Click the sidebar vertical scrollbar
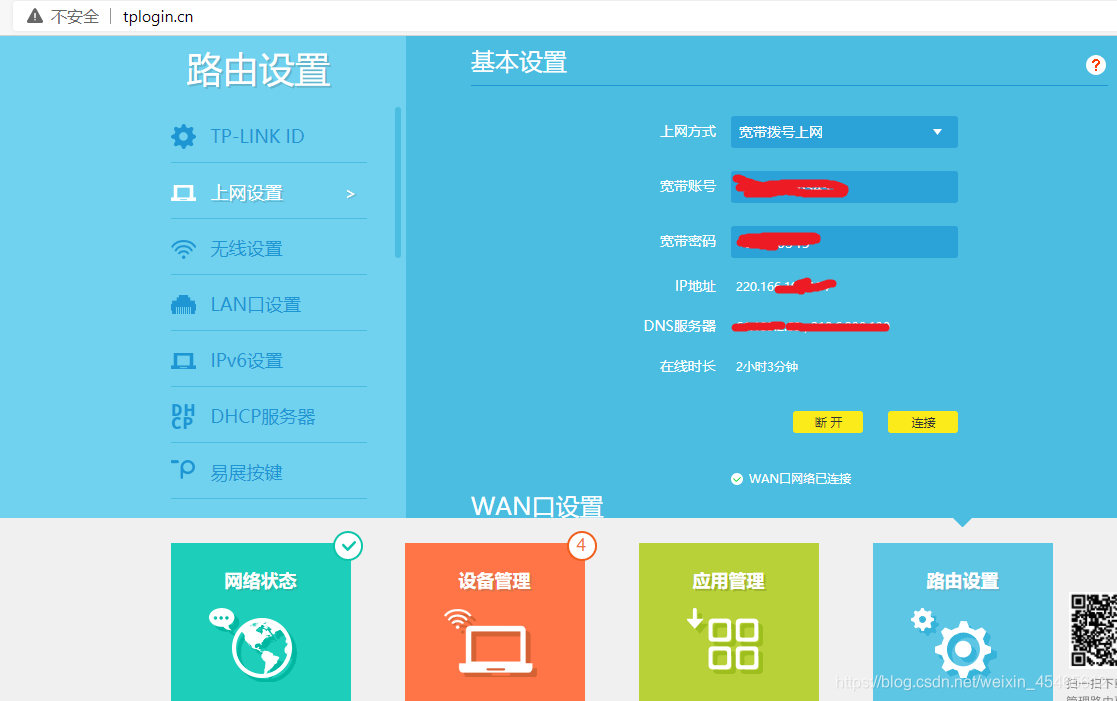This screenshot has height=701, width=1117. pyautogui.click(x=398, y=182)
